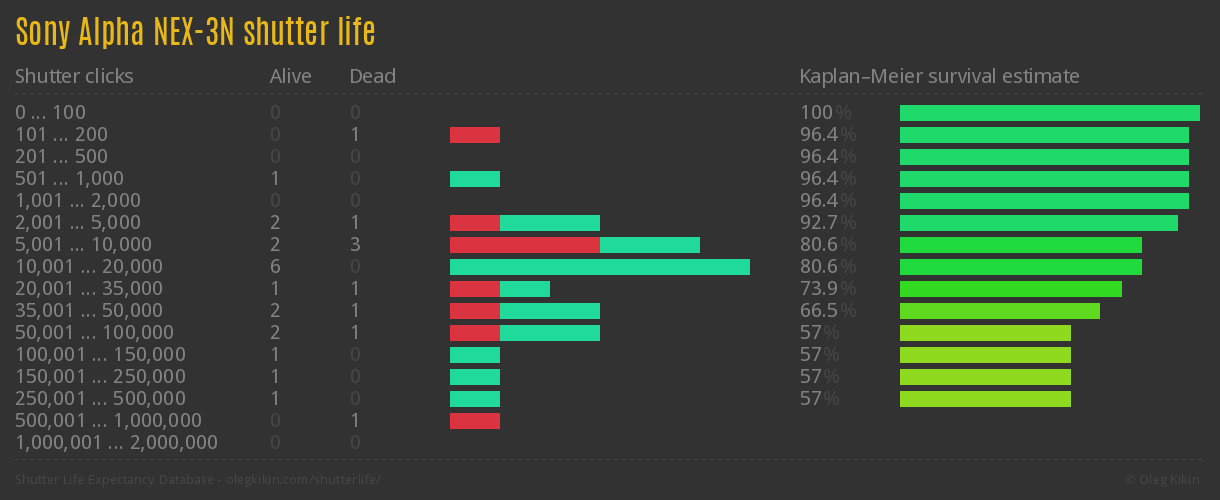Click the Sony Alpha NEX-3N shutter life title
1220x500 pixels.
tap(195, 33)
